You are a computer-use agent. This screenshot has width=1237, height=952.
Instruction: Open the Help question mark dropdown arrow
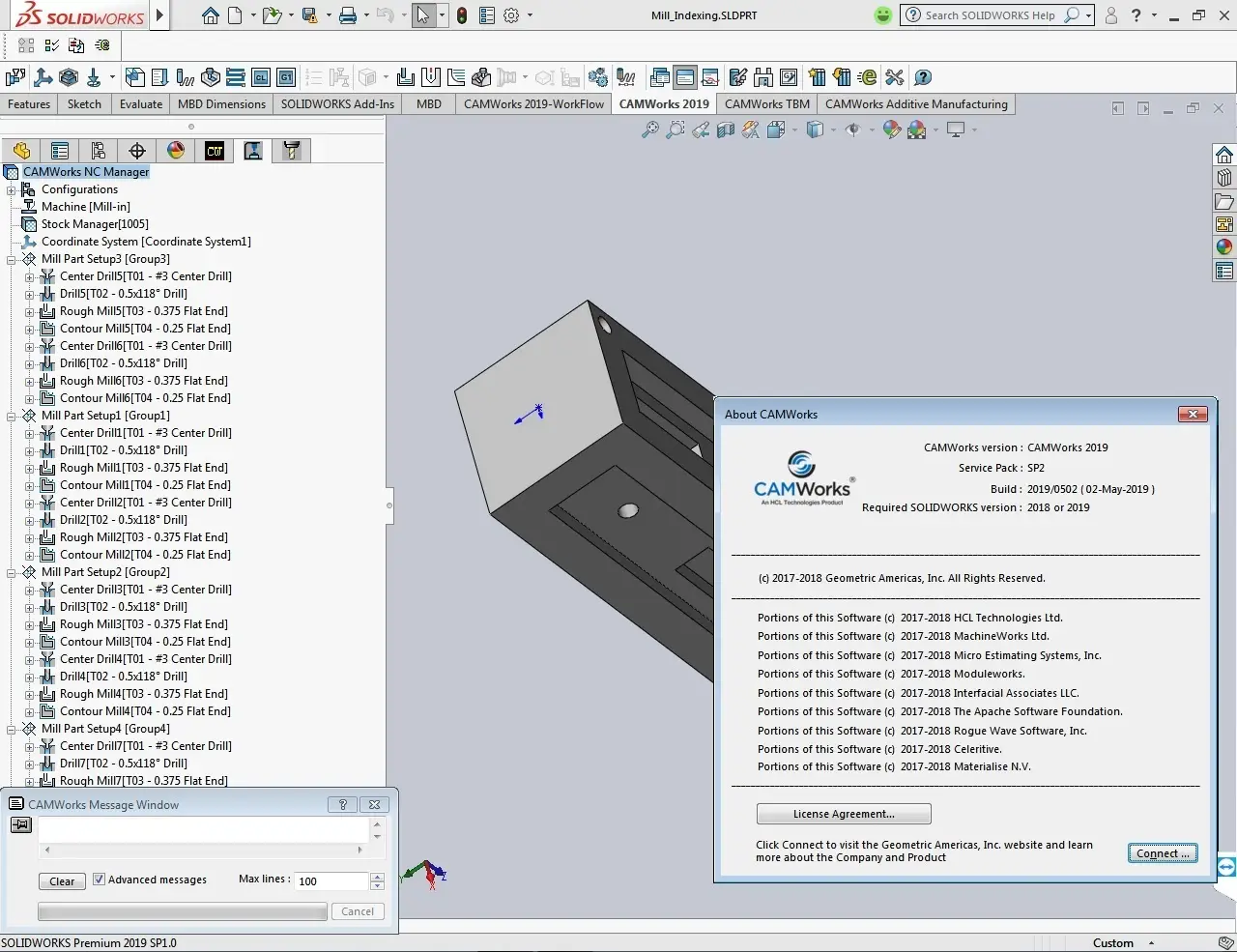[1154, 15]
